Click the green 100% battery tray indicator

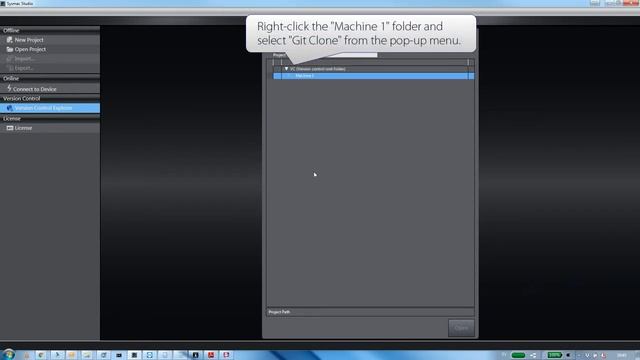pyautogui.click(x=554, y=355)
